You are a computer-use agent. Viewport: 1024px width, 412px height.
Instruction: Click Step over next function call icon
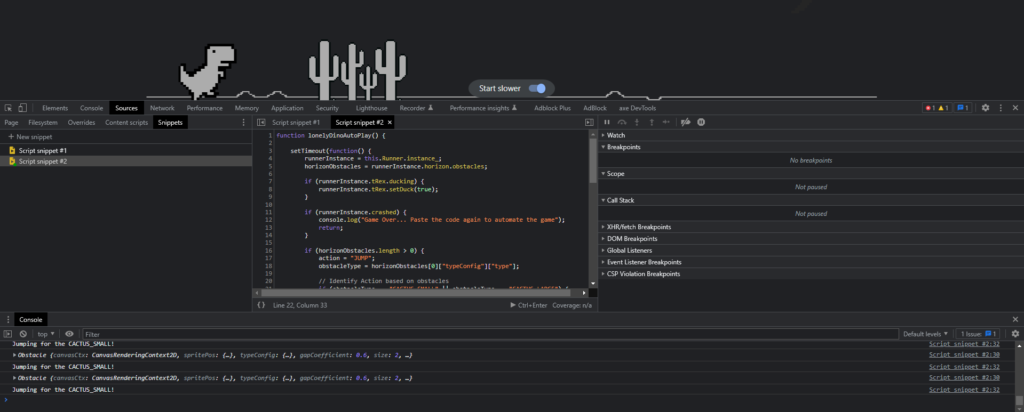point(622,122)
